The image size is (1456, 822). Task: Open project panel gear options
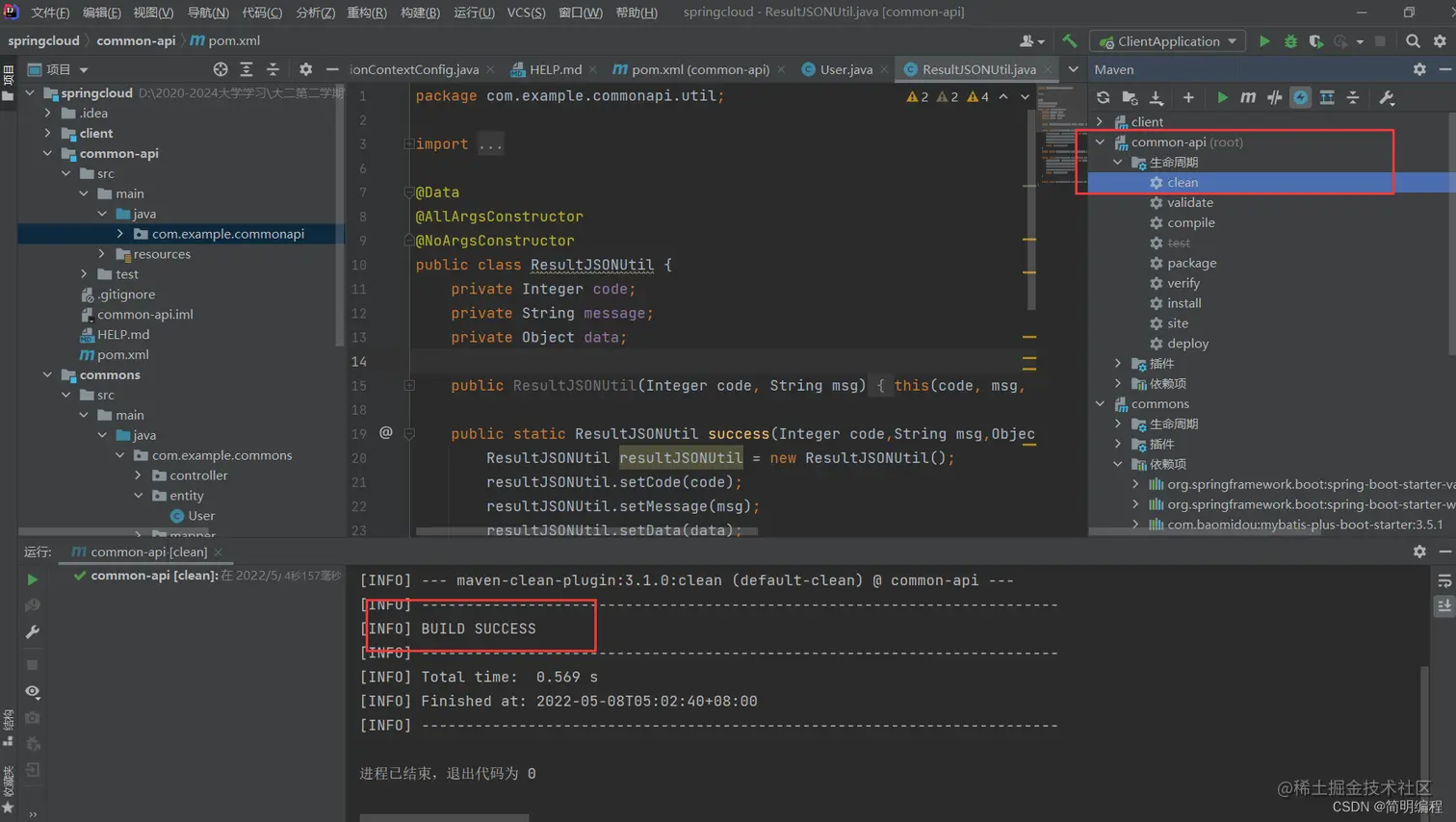click(x=305, y=69)
